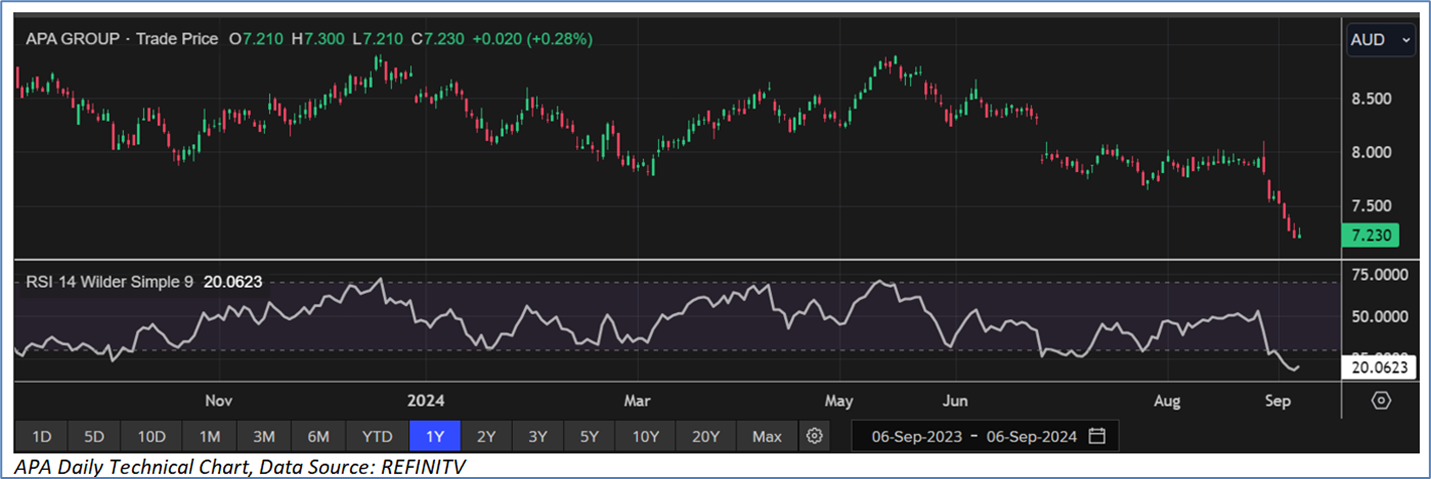Open the date range calendar icon

[x=1097, y=436]
